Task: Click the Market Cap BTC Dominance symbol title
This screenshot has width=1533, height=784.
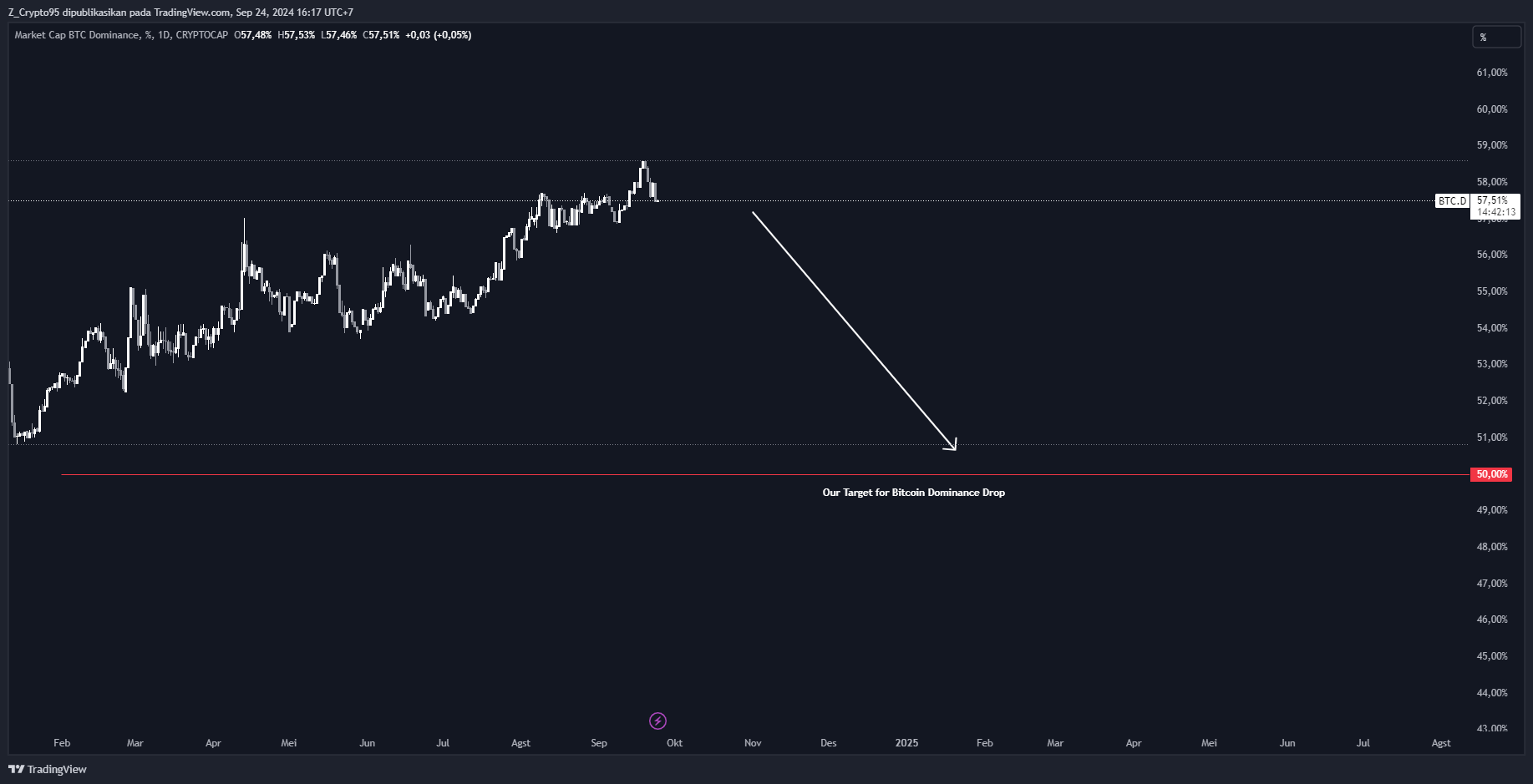Action: (x=75, y=35)
